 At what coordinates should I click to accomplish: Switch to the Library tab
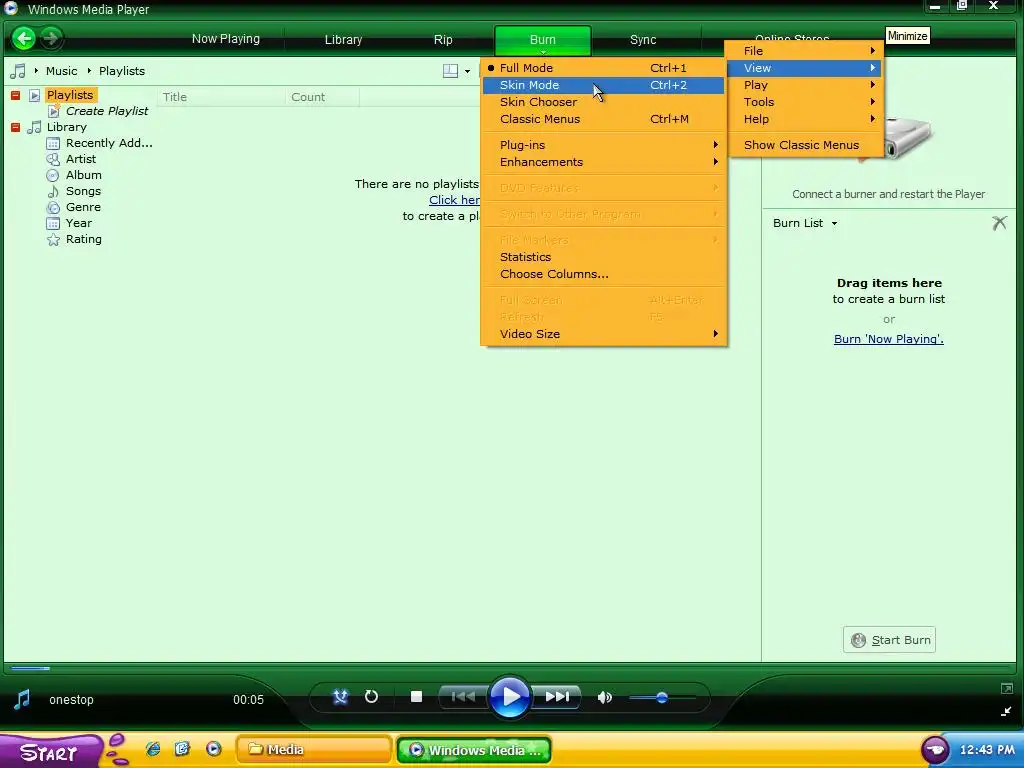pos(344,39)
